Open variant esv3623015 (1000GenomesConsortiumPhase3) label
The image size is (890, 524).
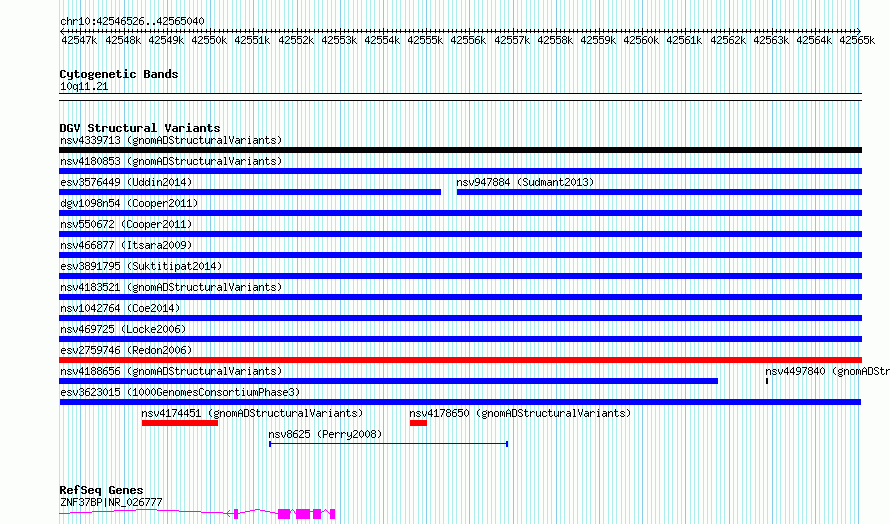(x=180, y=392)
